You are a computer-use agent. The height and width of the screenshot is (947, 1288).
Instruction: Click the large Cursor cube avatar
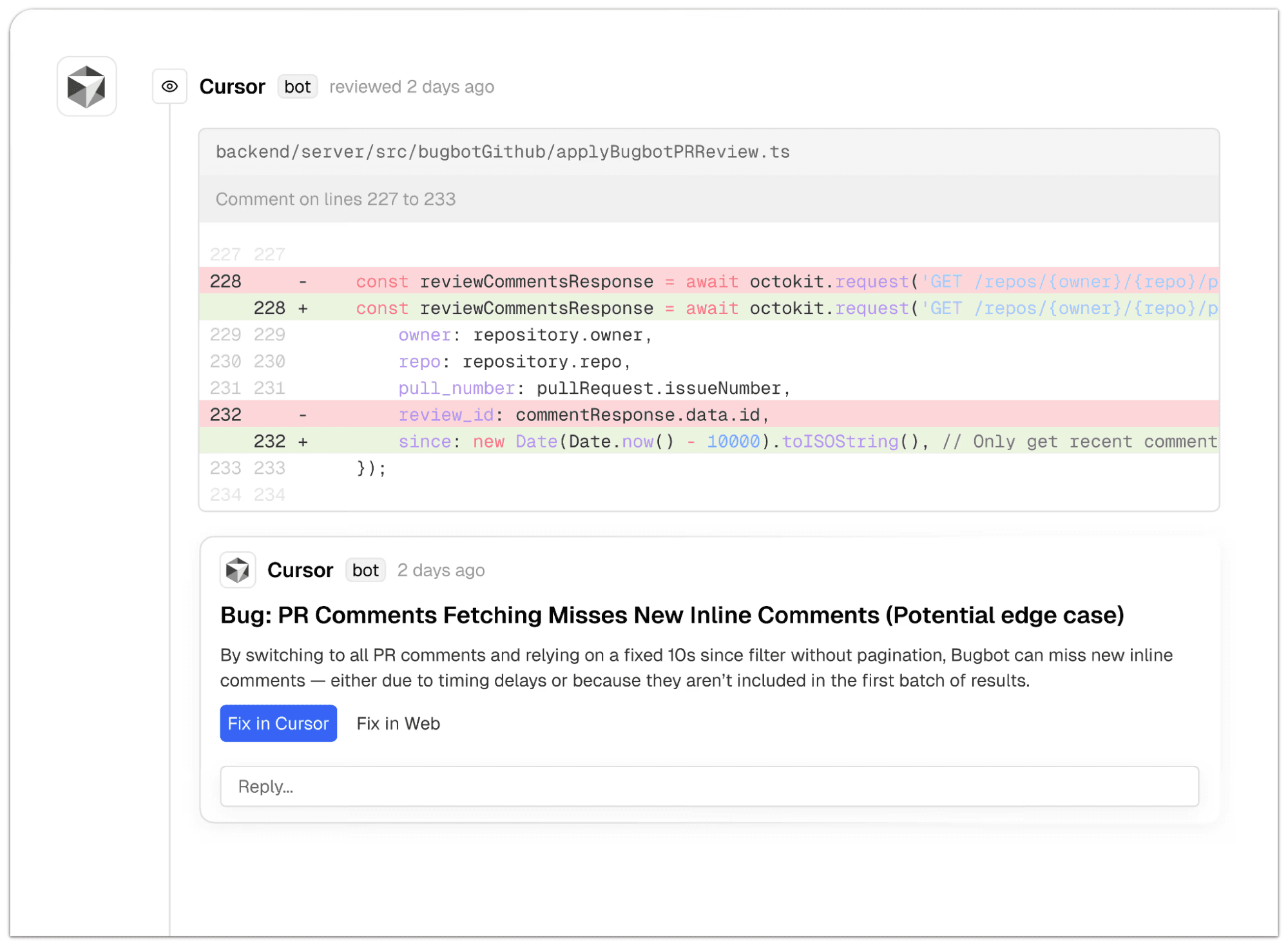tap(86, 86)
